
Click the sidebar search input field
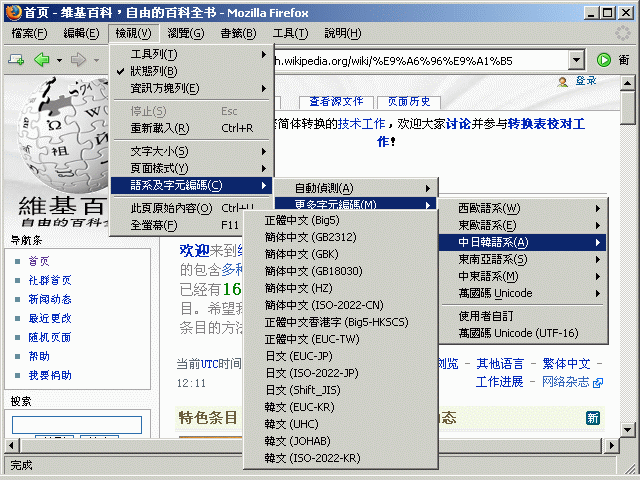(x=76, y=424)
